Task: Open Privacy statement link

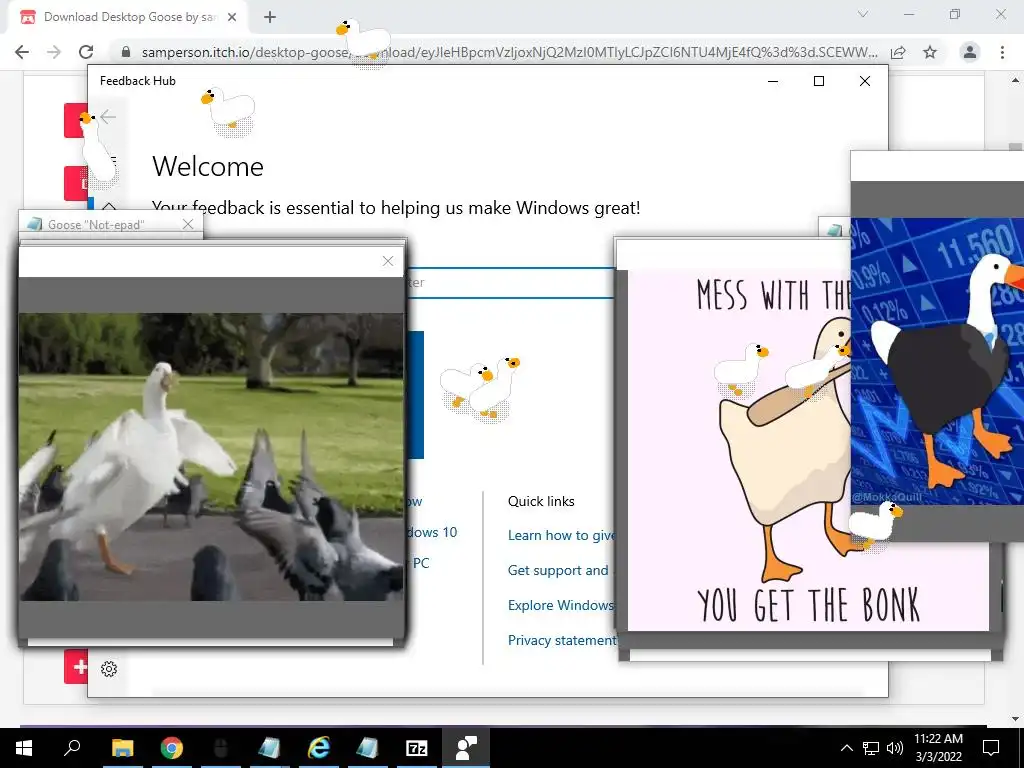Action: pyautogui.click(x=562, y=640)
